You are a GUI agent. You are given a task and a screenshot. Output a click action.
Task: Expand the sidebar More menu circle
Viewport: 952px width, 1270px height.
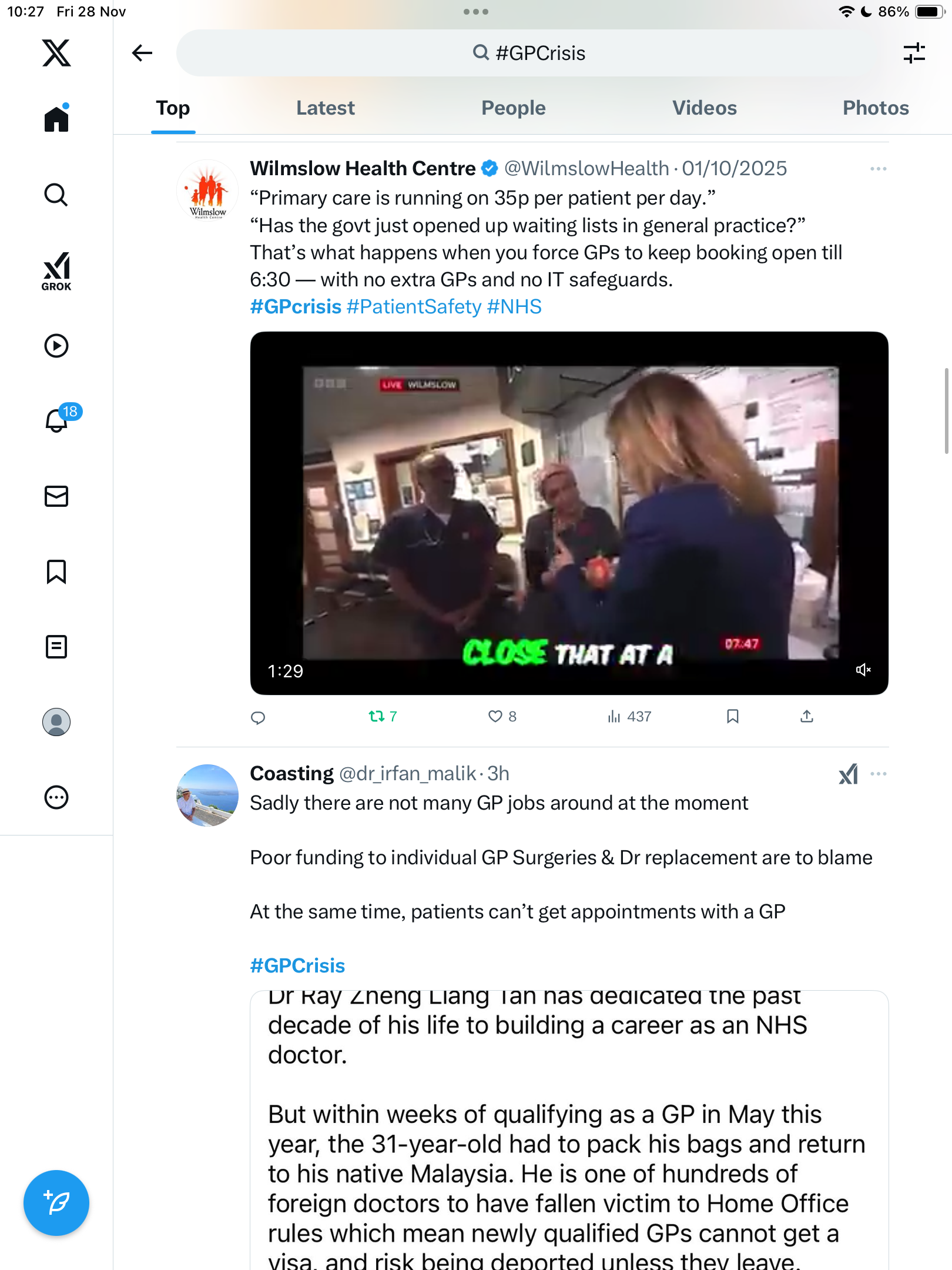(x=56, y=797)
